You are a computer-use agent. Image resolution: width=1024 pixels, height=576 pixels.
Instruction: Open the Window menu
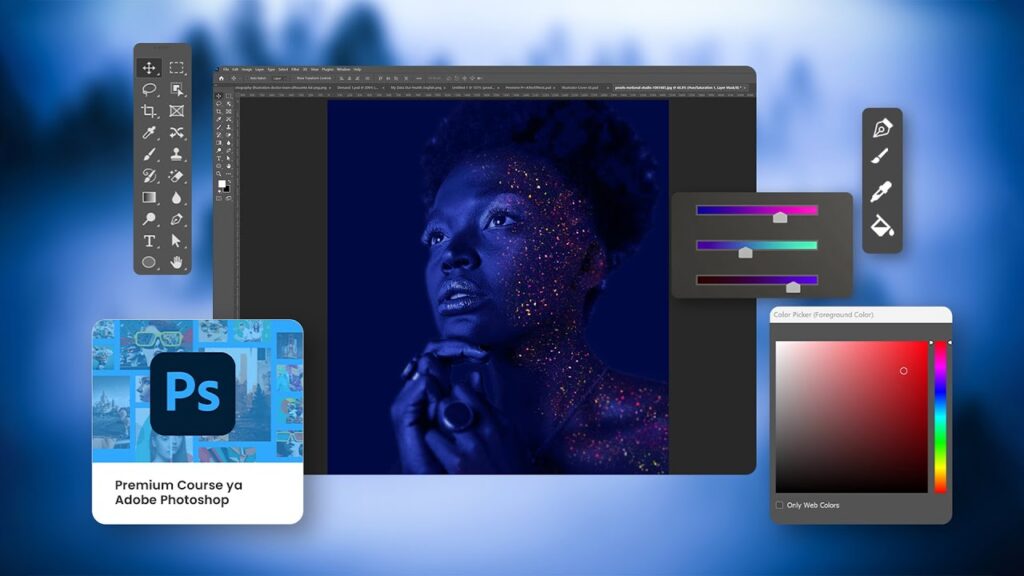343,69
